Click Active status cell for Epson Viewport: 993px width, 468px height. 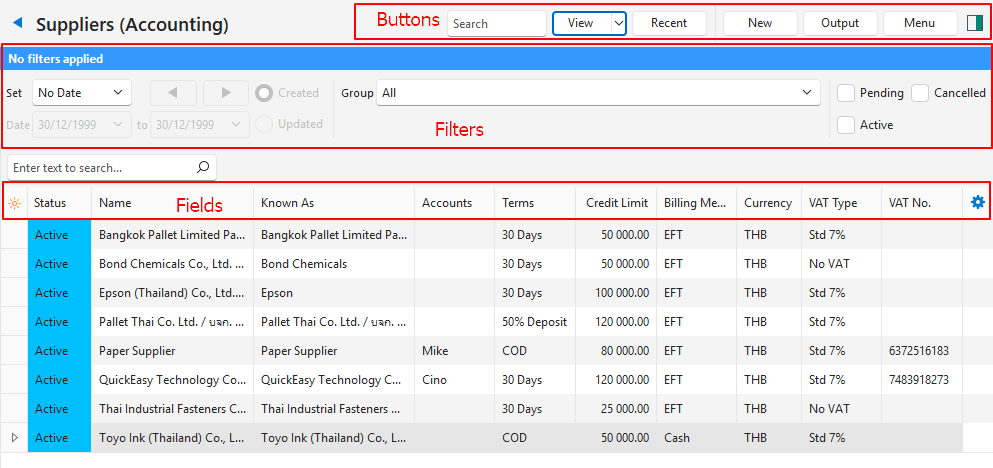click(52, 293)
